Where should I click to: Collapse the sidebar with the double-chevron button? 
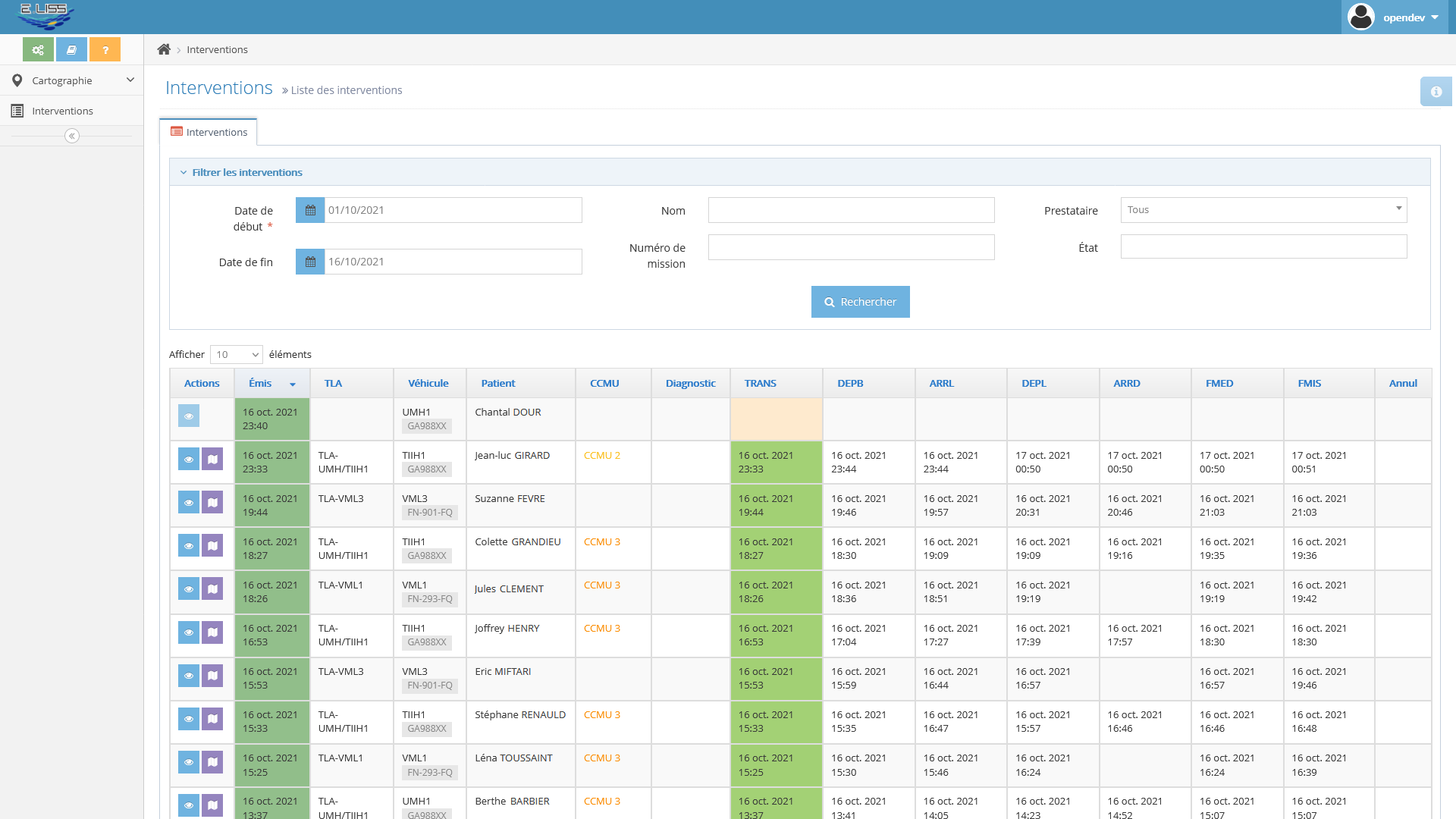tap(72, 136)
